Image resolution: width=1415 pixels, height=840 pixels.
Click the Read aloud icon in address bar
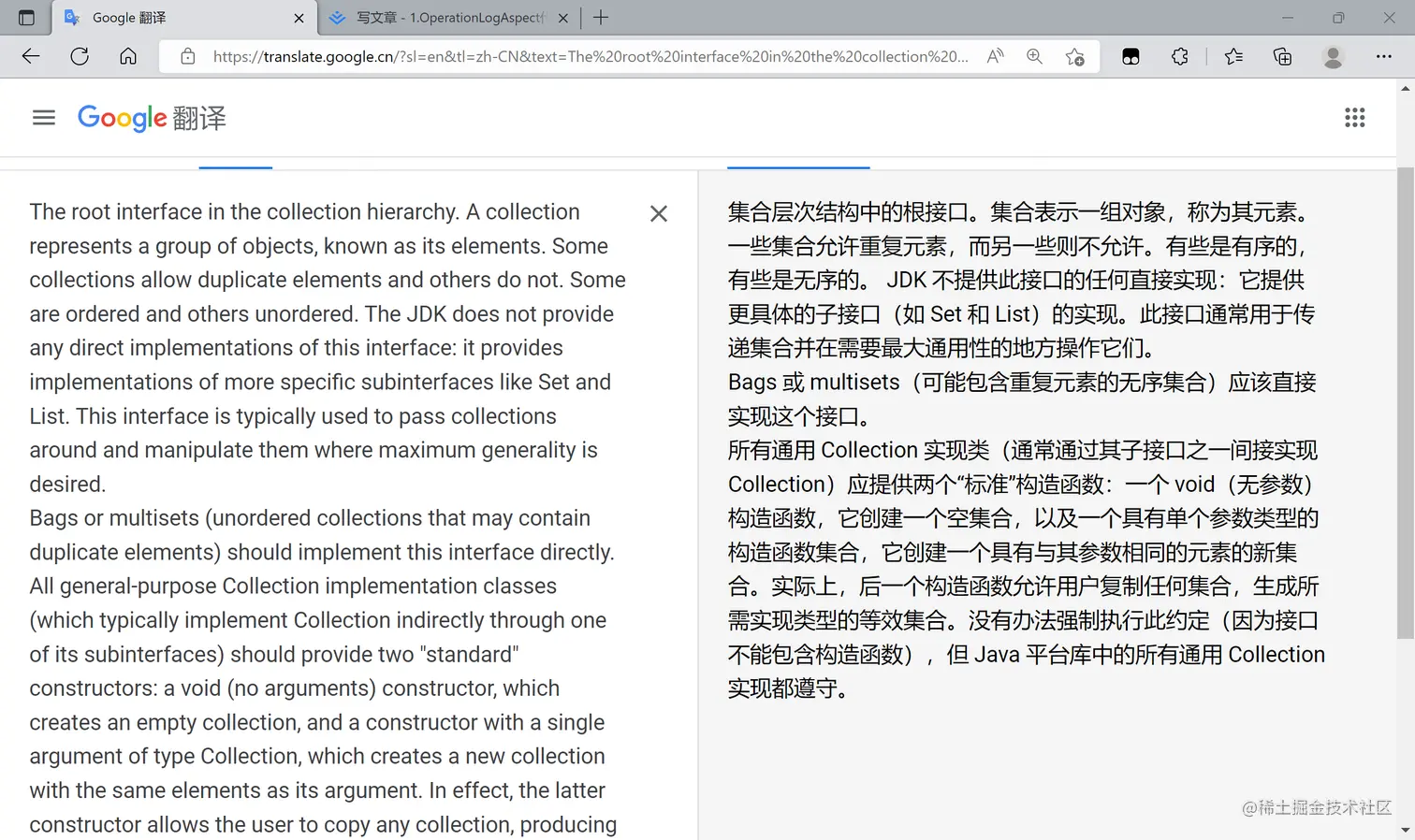[x=995, y=56]
